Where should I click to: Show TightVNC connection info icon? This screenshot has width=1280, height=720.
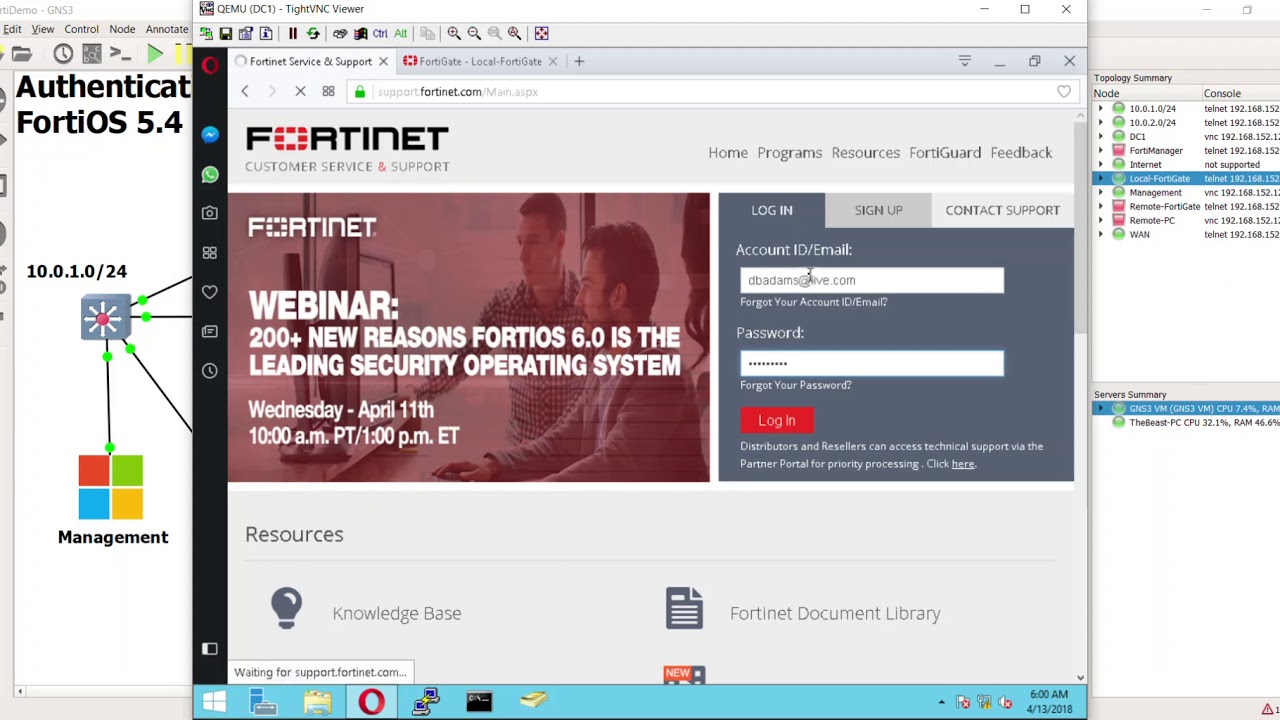coord(266,33)
